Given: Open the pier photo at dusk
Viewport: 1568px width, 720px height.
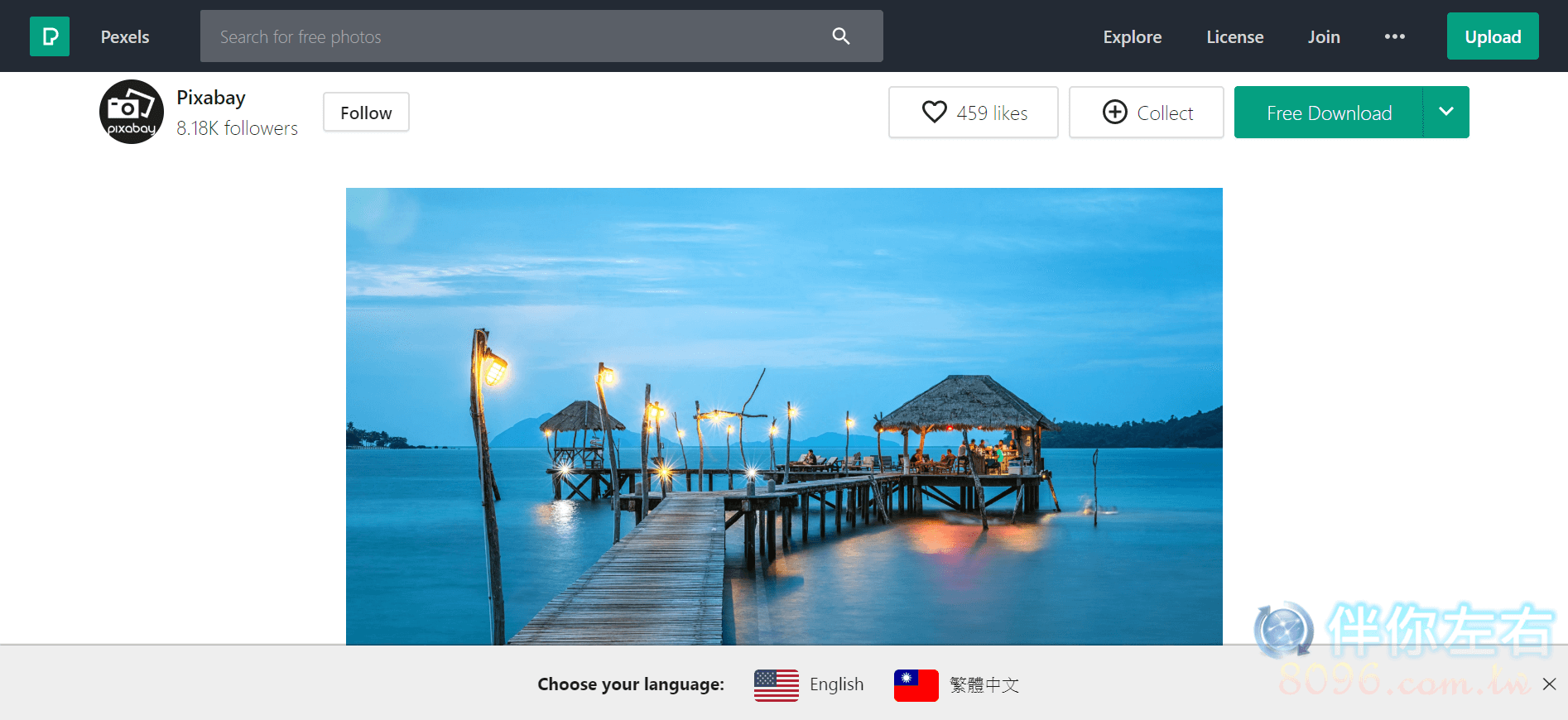Looking at the screenshot, I should click(x=784, y=416).
